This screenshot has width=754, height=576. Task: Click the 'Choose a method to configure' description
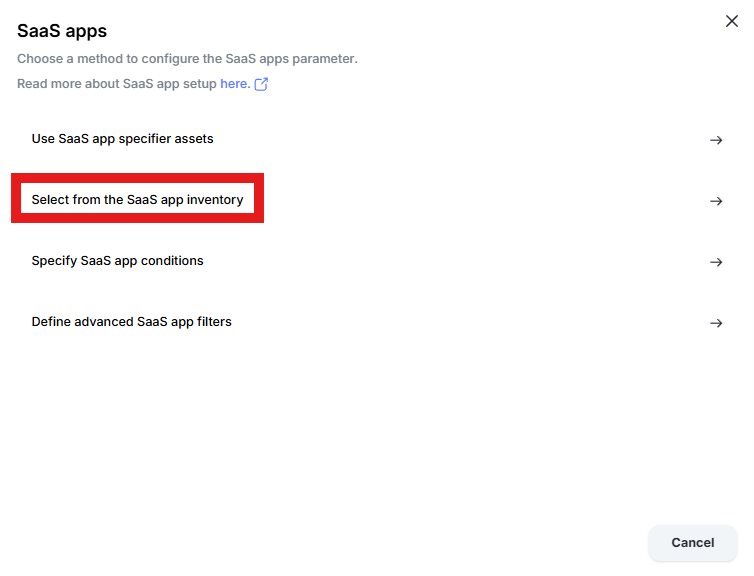point(188,59)
